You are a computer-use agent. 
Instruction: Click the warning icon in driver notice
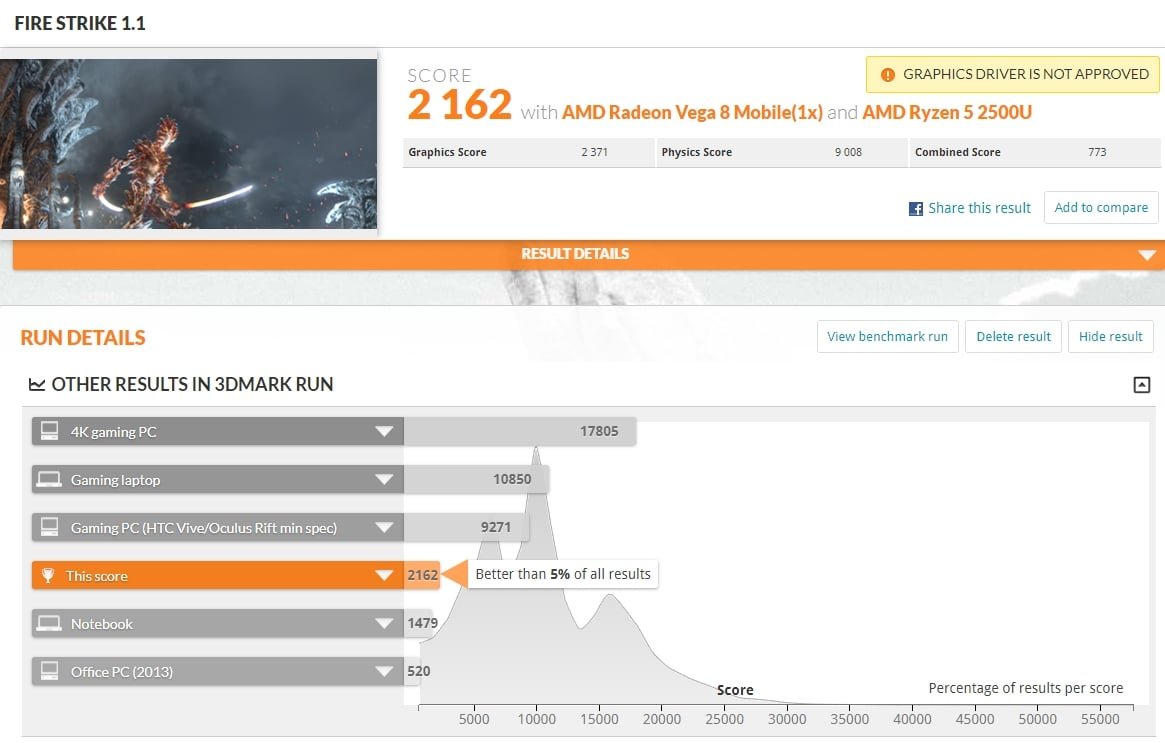point(887,74)
